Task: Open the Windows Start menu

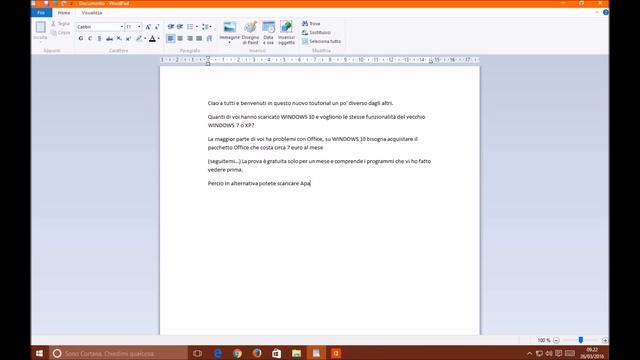Action: point(40,353)
